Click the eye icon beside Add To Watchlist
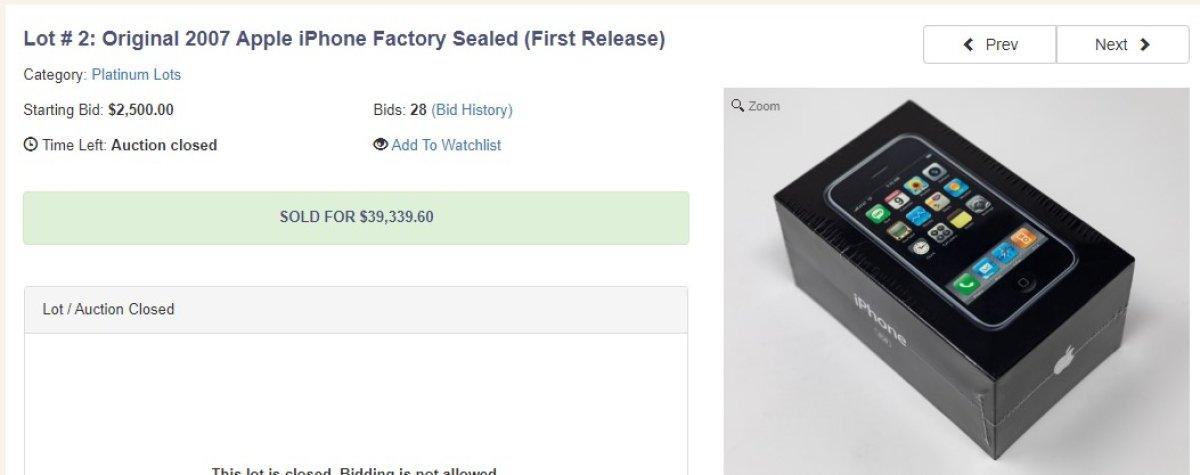The image size is (1200, 475). (380, 145)
